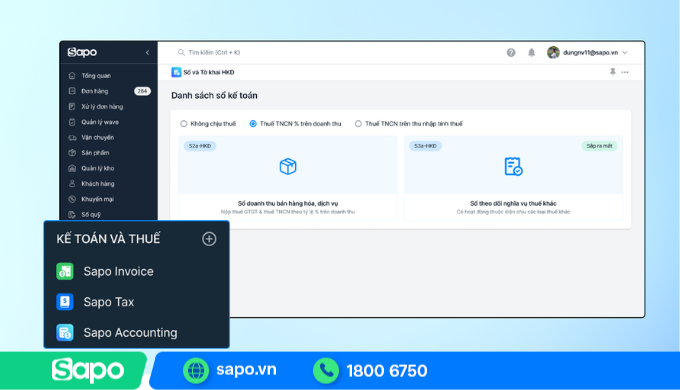Open the help question mark icon

[x=511, y=52]
